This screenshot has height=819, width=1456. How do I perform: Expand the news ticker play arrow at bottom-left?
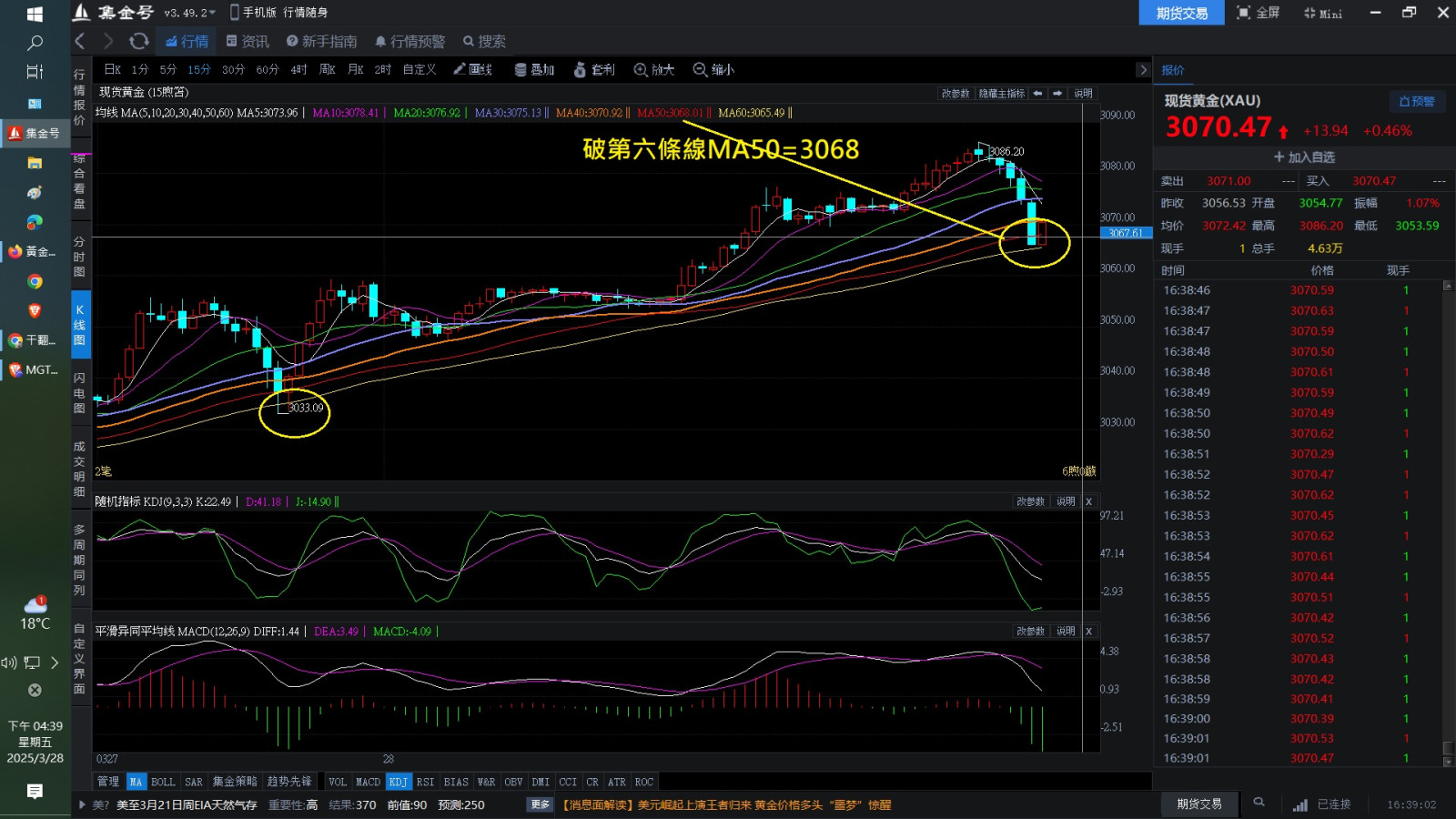click(x=83, y=804)
